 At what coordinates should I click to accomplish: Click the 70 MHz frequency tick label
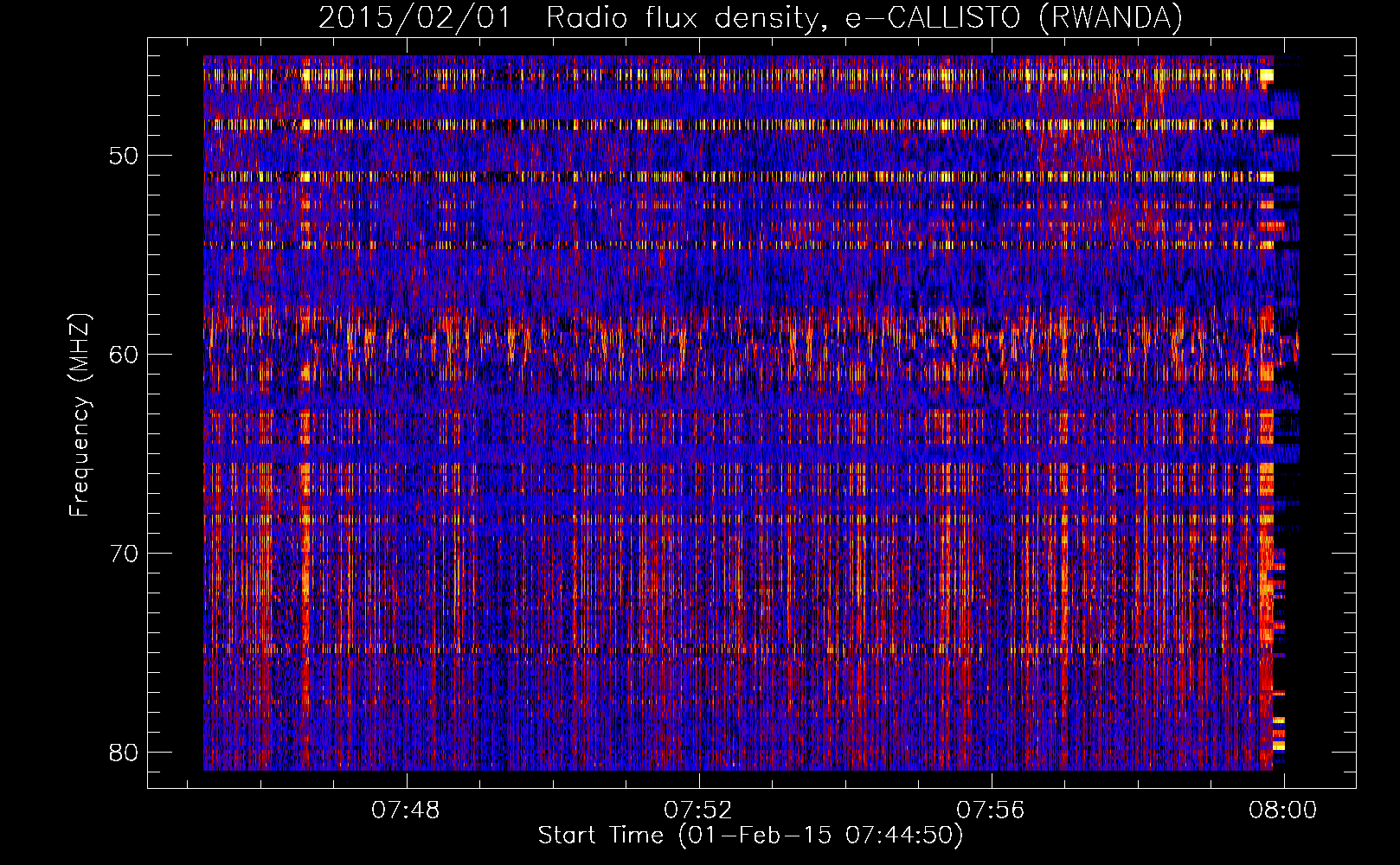[125, 554]
